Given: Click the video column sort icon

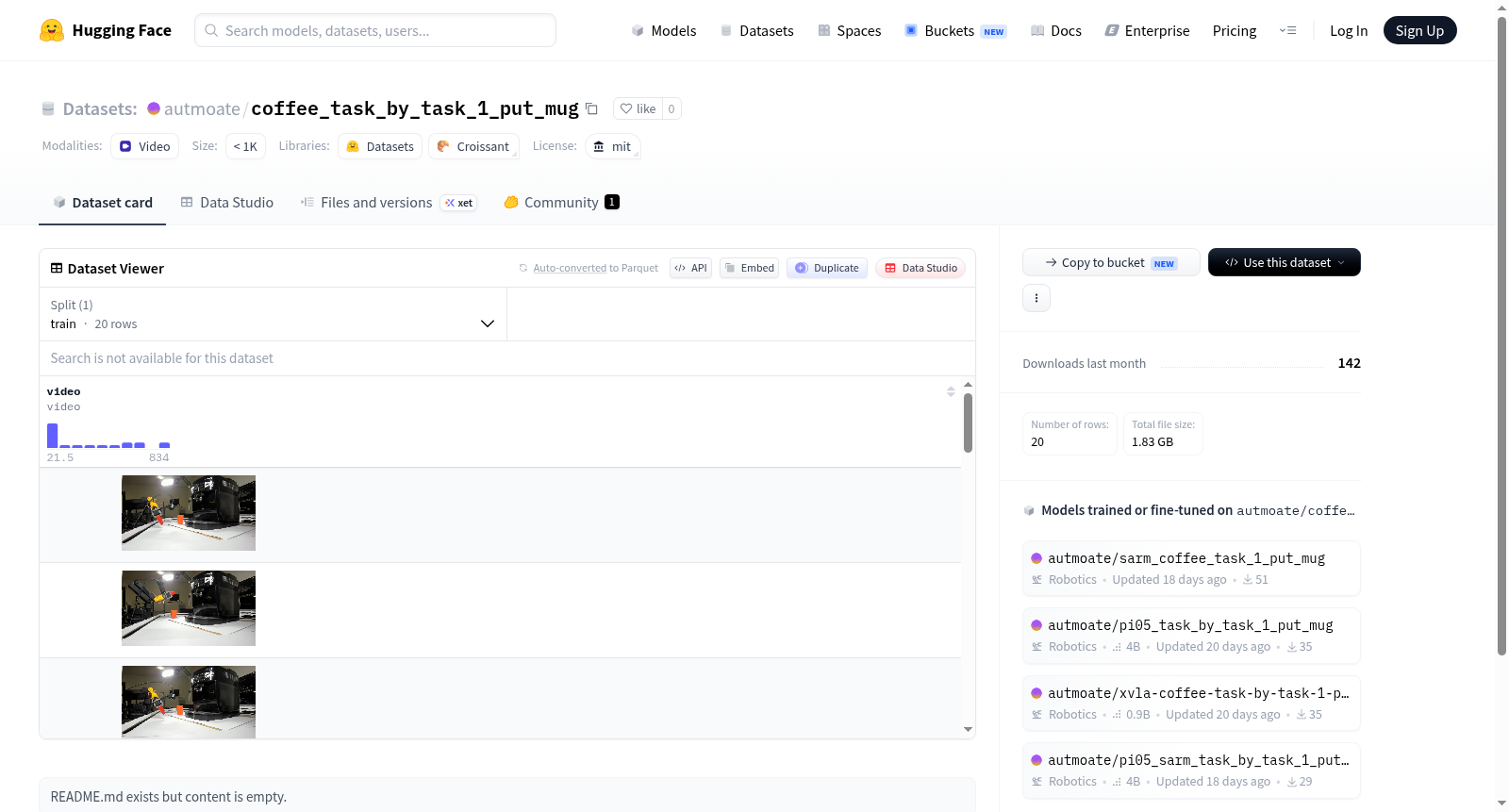Looking at the screenshot, I should coord(951,391).
